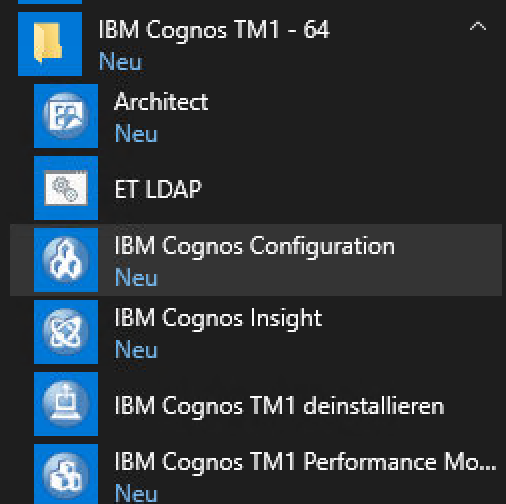Click the "ET LDAP" entry text
This screenshot has width=506, height=504.
(158, 189)
